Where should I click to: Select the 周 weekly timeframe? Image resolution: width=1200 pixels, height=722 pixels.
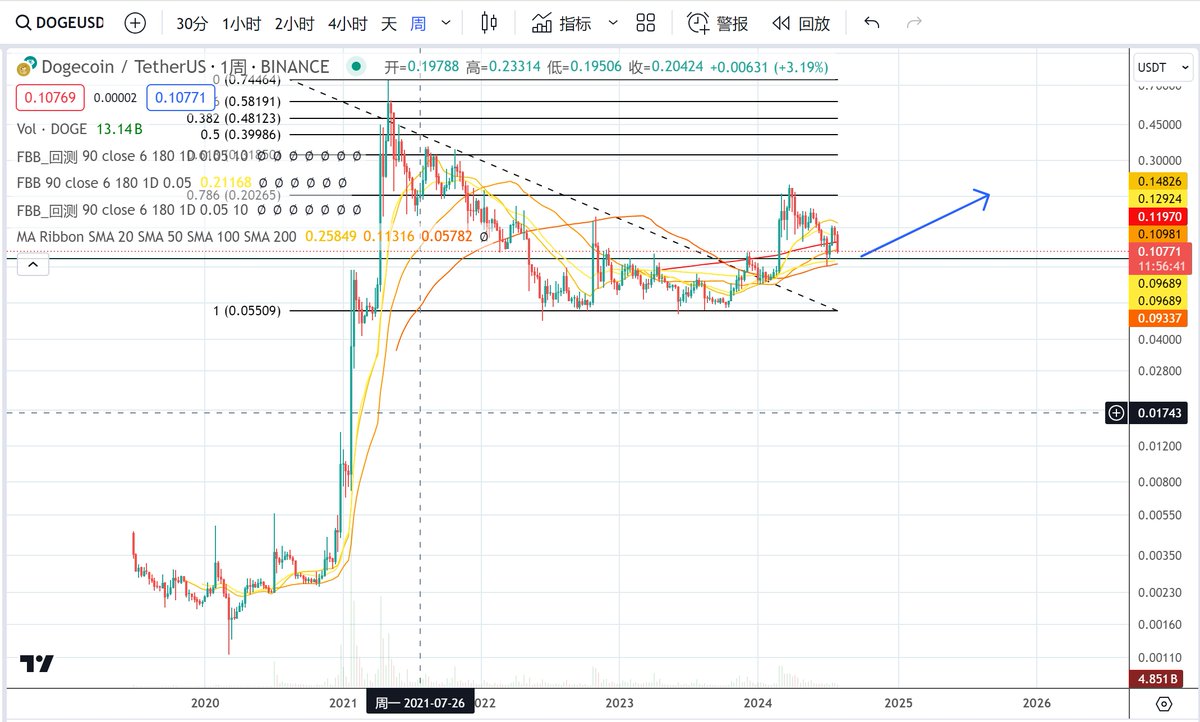pos(418,22)
